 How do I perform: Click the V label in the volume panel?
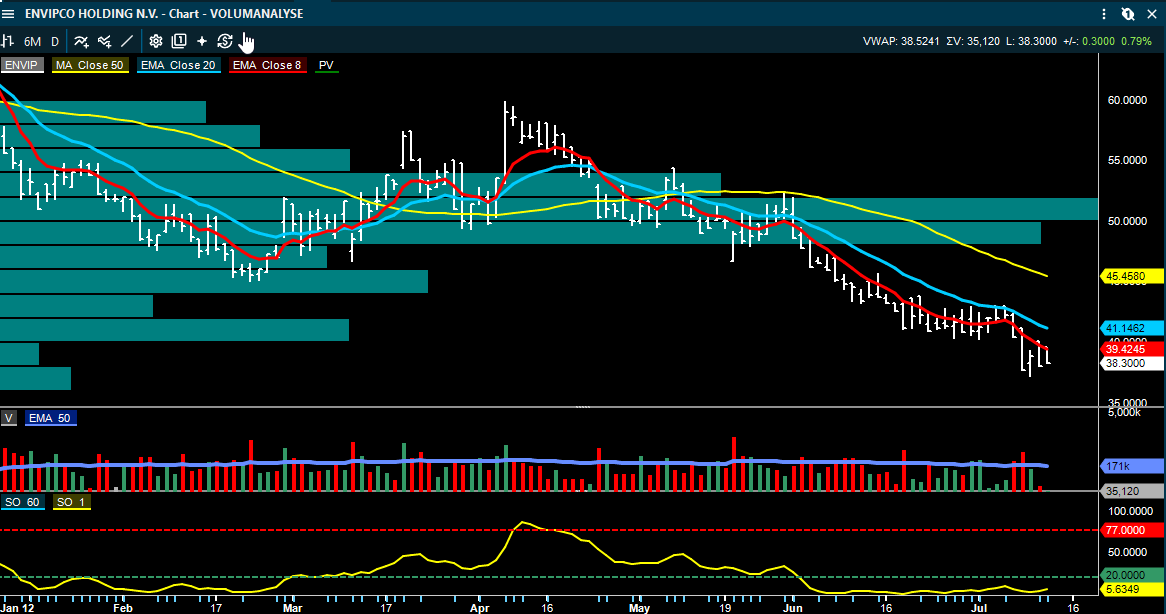(8, 419)
